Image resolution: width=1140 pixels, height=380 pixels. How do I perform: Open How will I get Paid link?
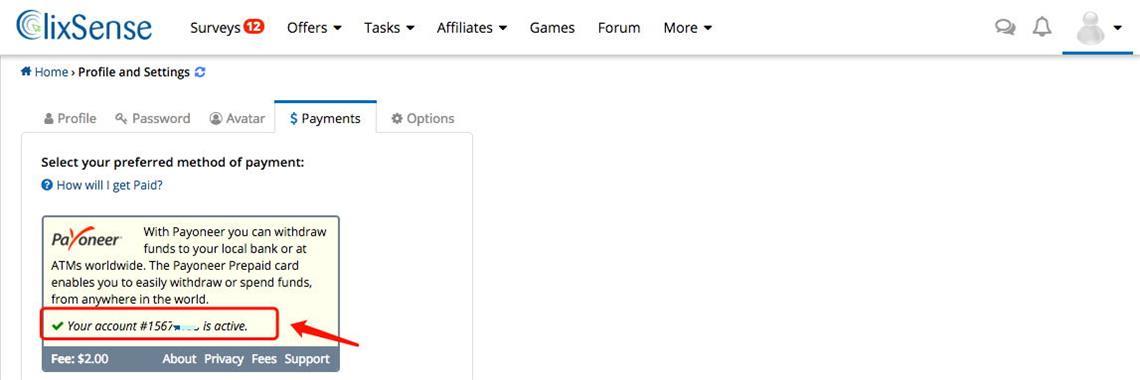[x=109, y=185]
